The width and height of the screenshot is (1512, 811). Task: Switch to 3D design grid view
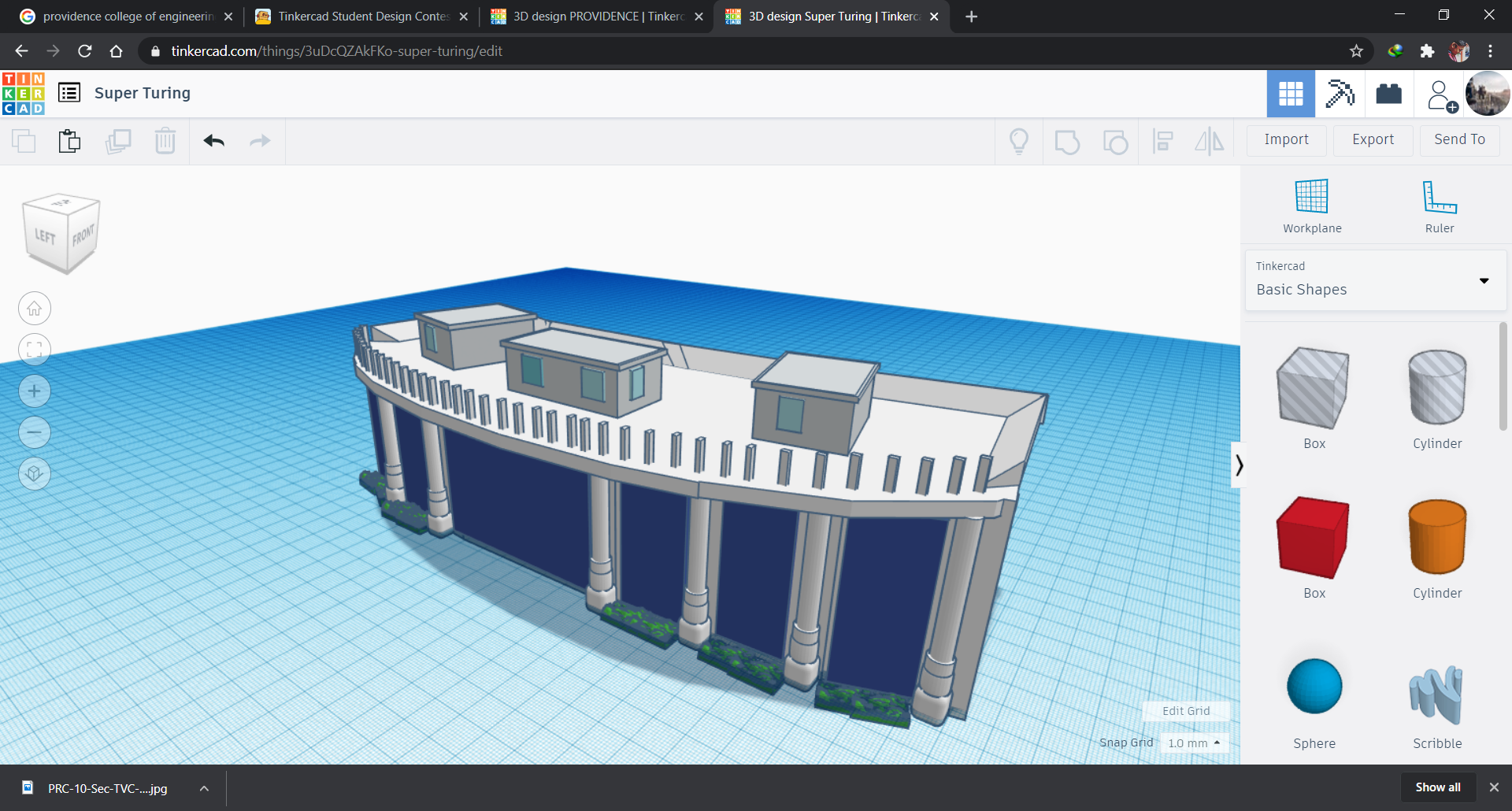point(1291,94)
